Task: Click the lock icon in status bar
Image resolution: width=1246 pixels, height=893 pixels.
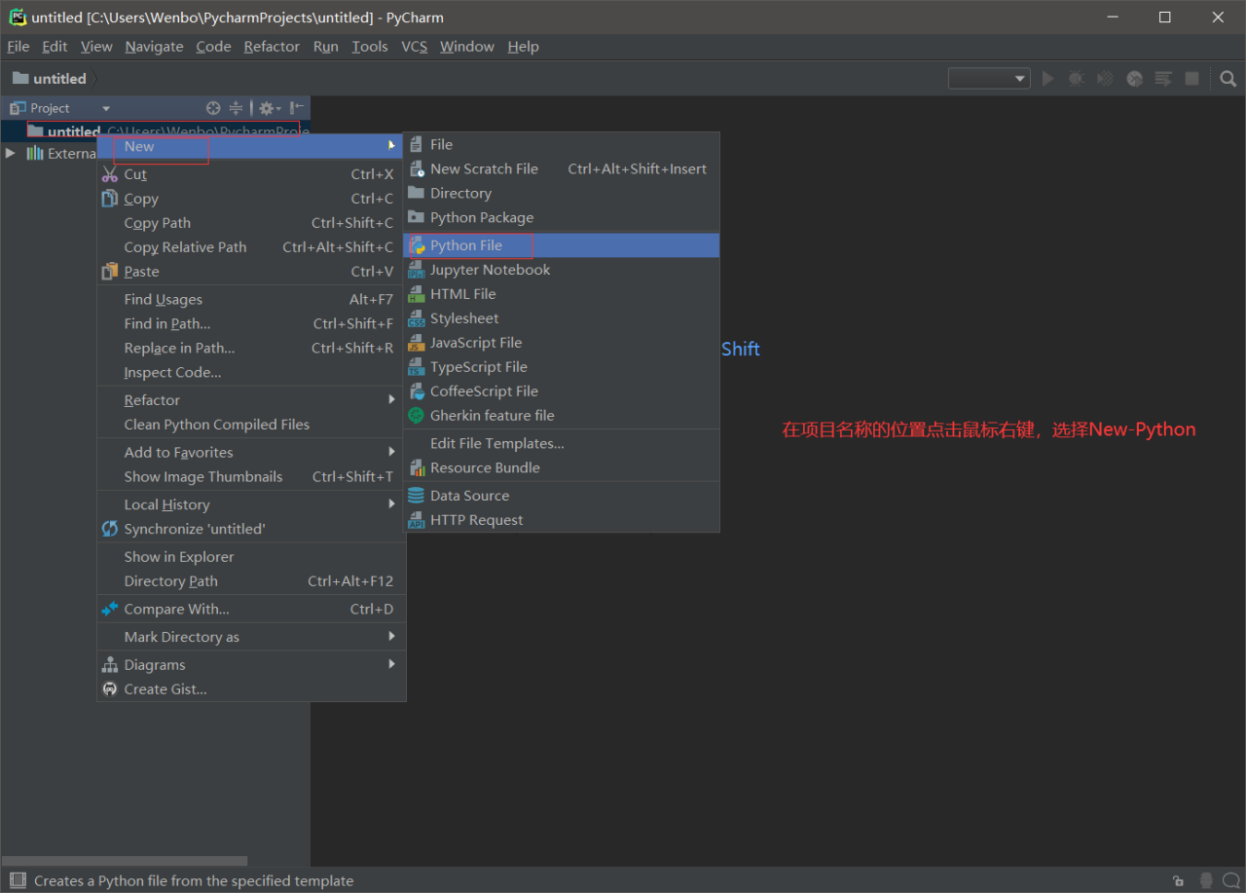Action: coord(1179,881)
